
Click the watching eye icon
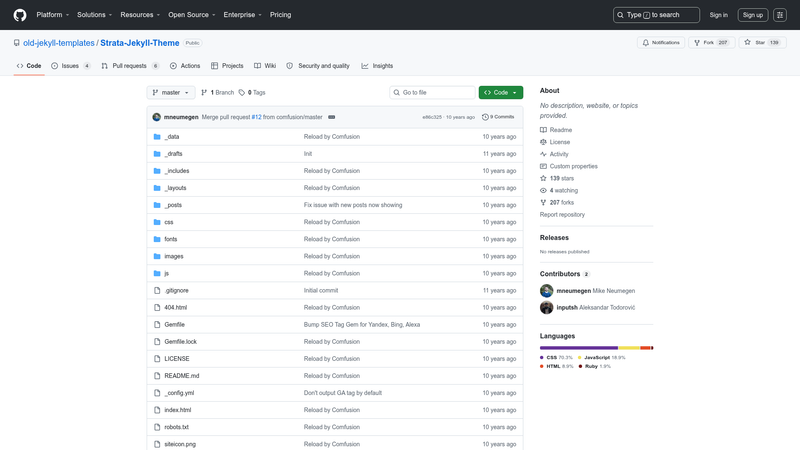(x=543, y=190)
